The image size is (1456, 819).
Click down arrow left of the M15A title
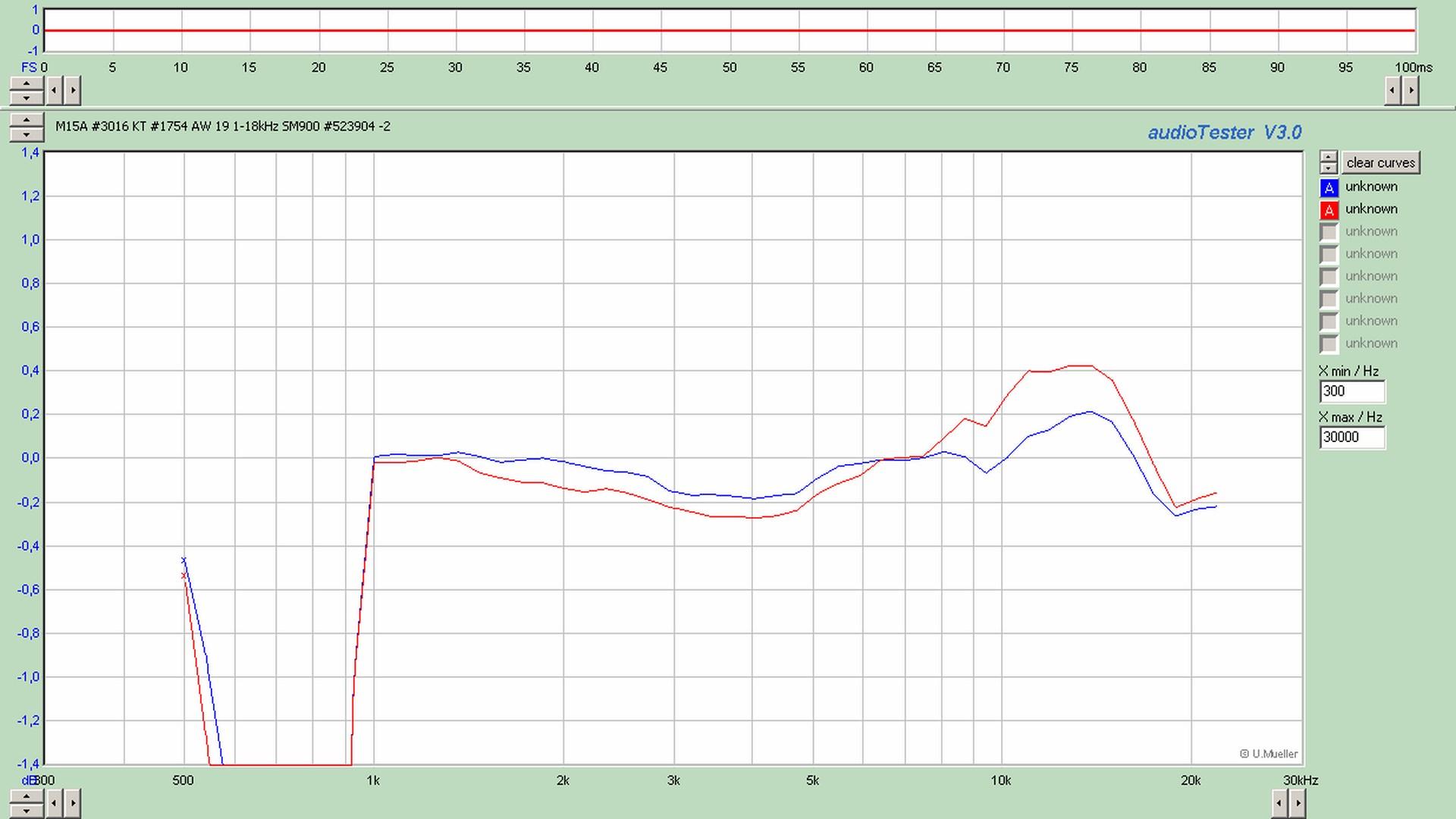(x=27, y=135)
